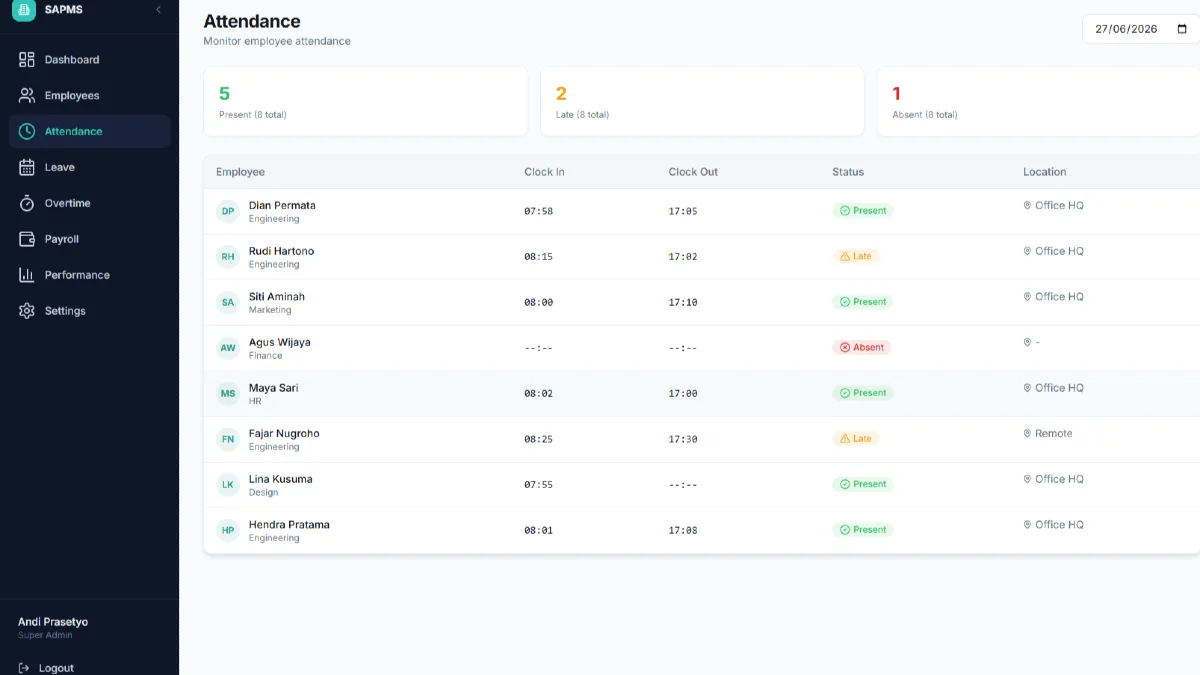Click the Absent count card
This screenshot has width=1200, height=675.
[1038, 101]
